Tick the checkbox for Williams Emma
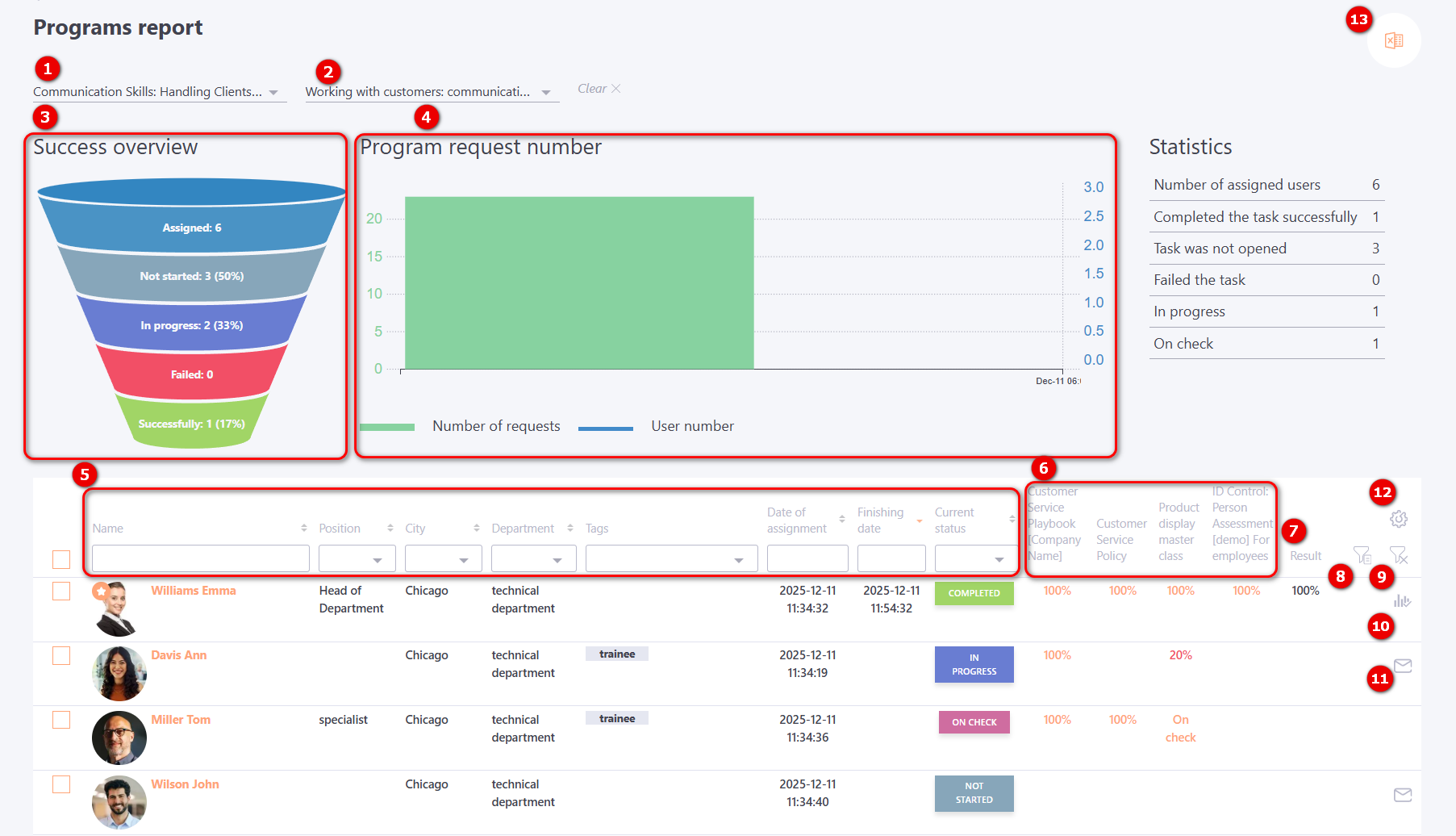Image resolution: width=1456 pixels, height=836 pixels. click(x=61, y=591)
